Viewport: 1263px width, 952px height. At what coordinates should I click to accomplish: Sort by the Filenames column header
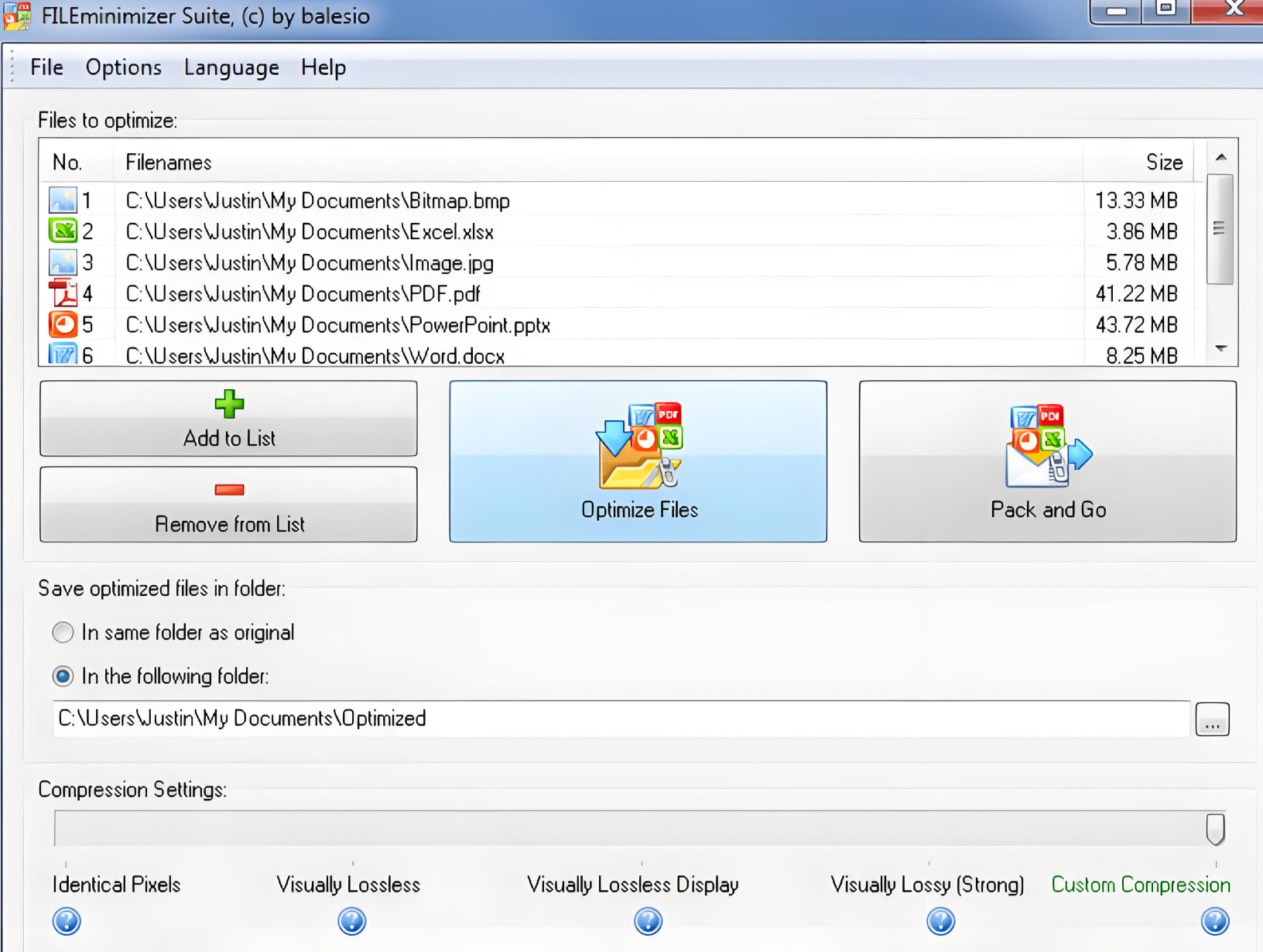point(598,163)
